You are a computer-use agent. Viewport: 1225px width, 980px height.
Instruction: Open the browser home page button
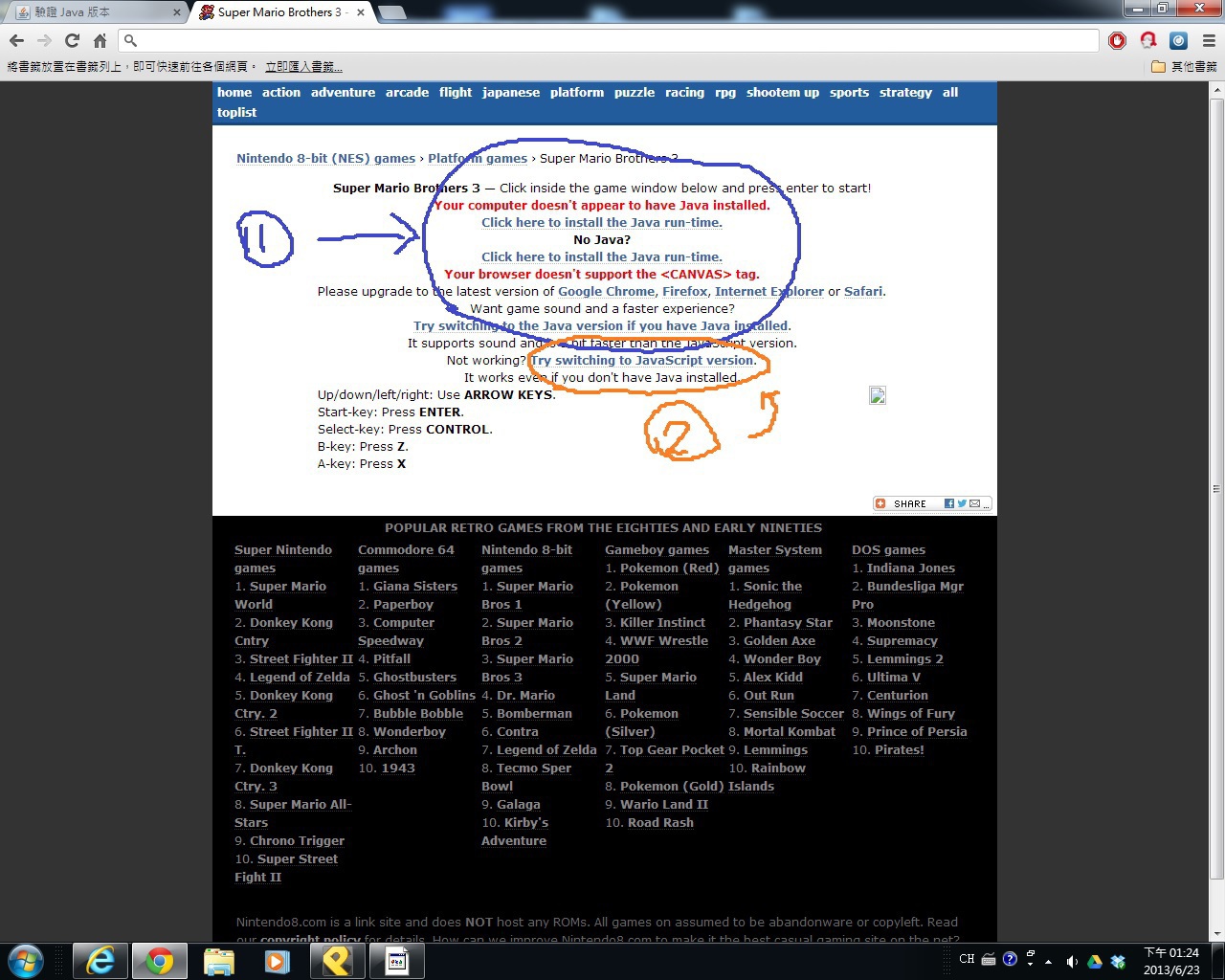coord(100,40)
